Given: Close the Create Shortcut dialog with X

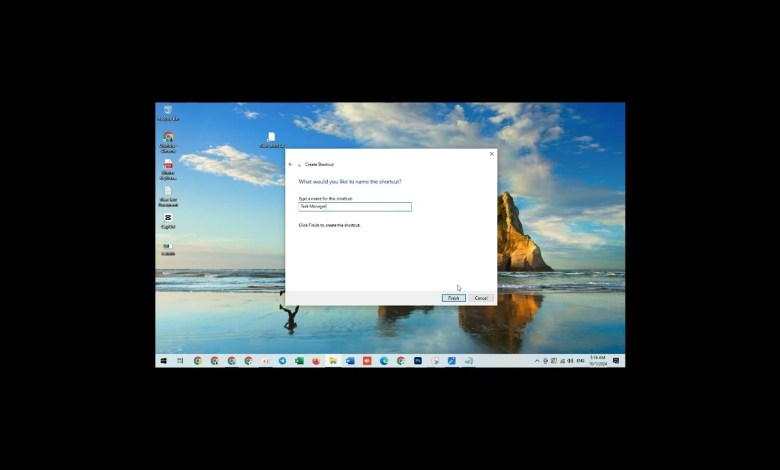Looking at the screenshot, I should pyautogui.click(x=491, y=154).
